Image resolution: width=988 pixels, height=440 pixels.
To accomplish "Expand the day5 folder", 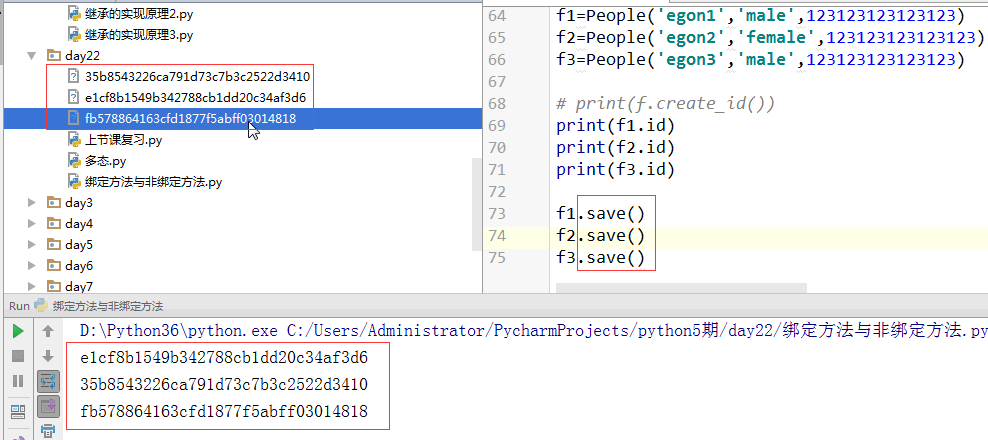I will (x=32, y=245).
